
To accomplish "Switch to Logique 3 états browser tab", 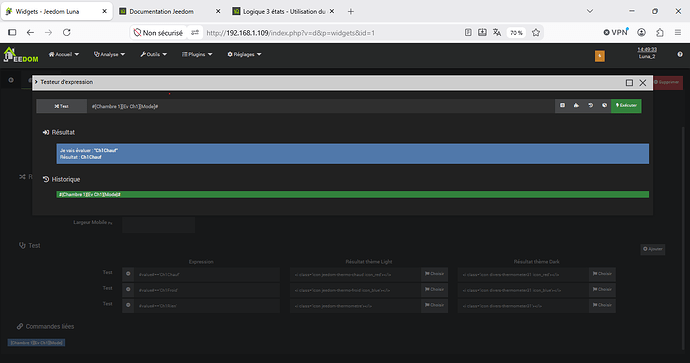I will point(284,11).
